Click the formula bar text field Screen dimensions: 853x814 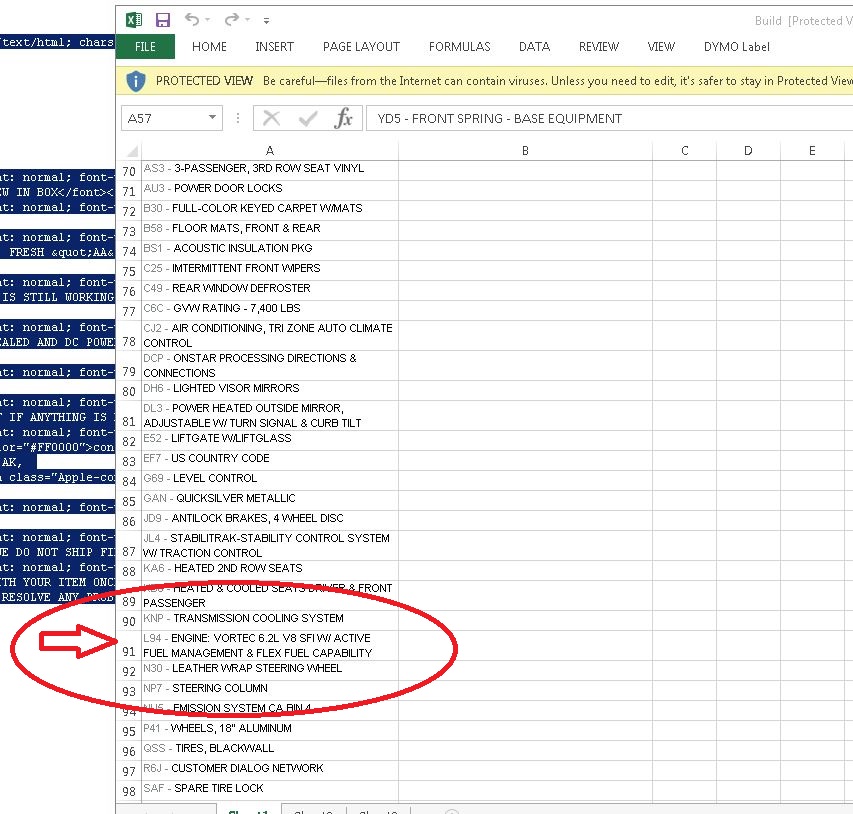pos(609,118)
